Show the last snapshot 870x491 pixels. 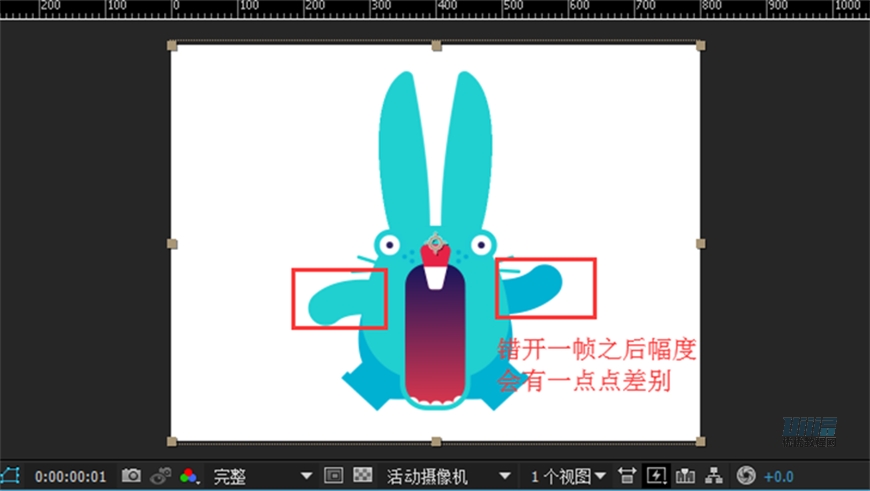pos(160,475)
